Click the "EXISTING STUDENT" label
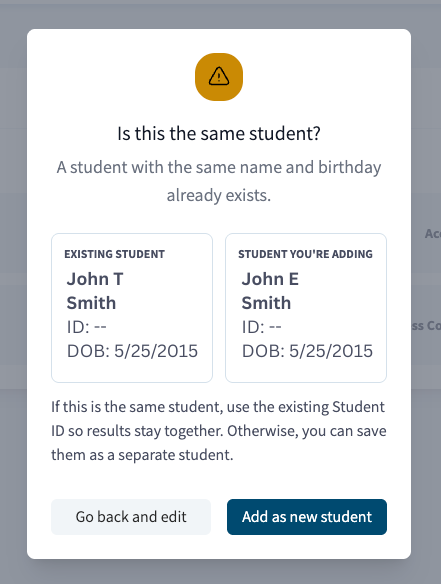 coord(114,254)
